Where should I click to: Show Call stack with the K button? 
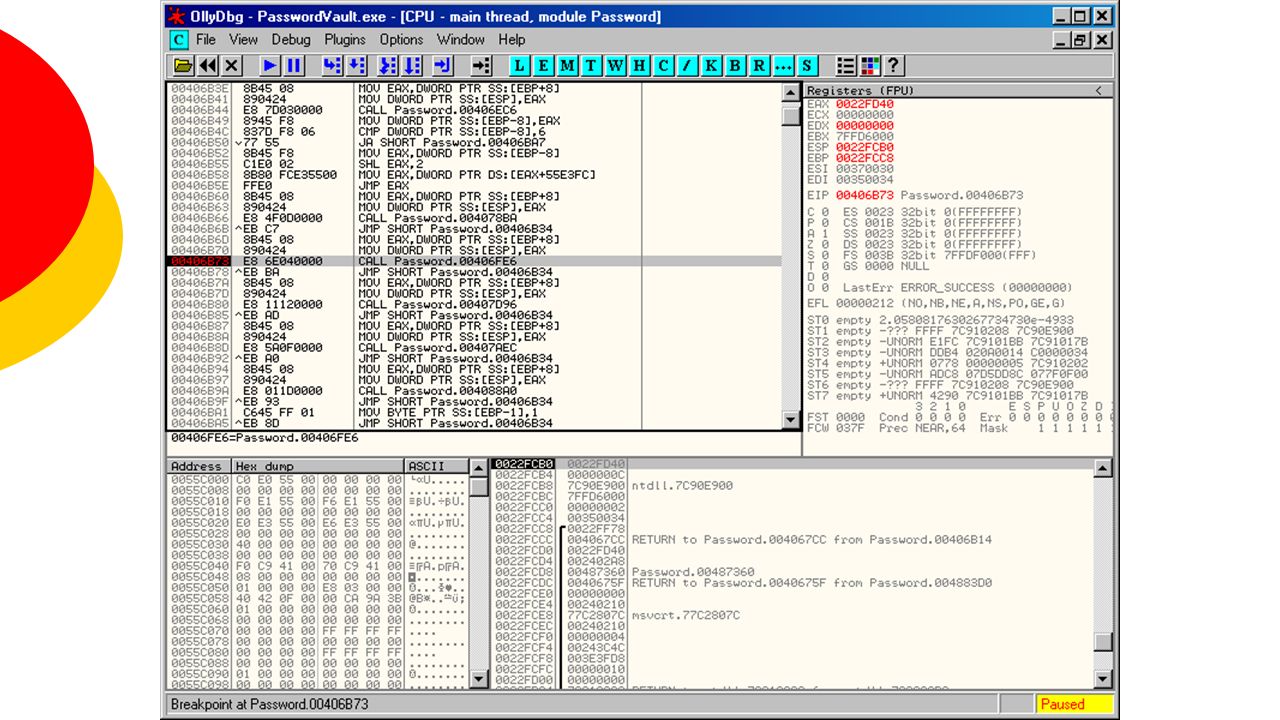click(712, 66)
